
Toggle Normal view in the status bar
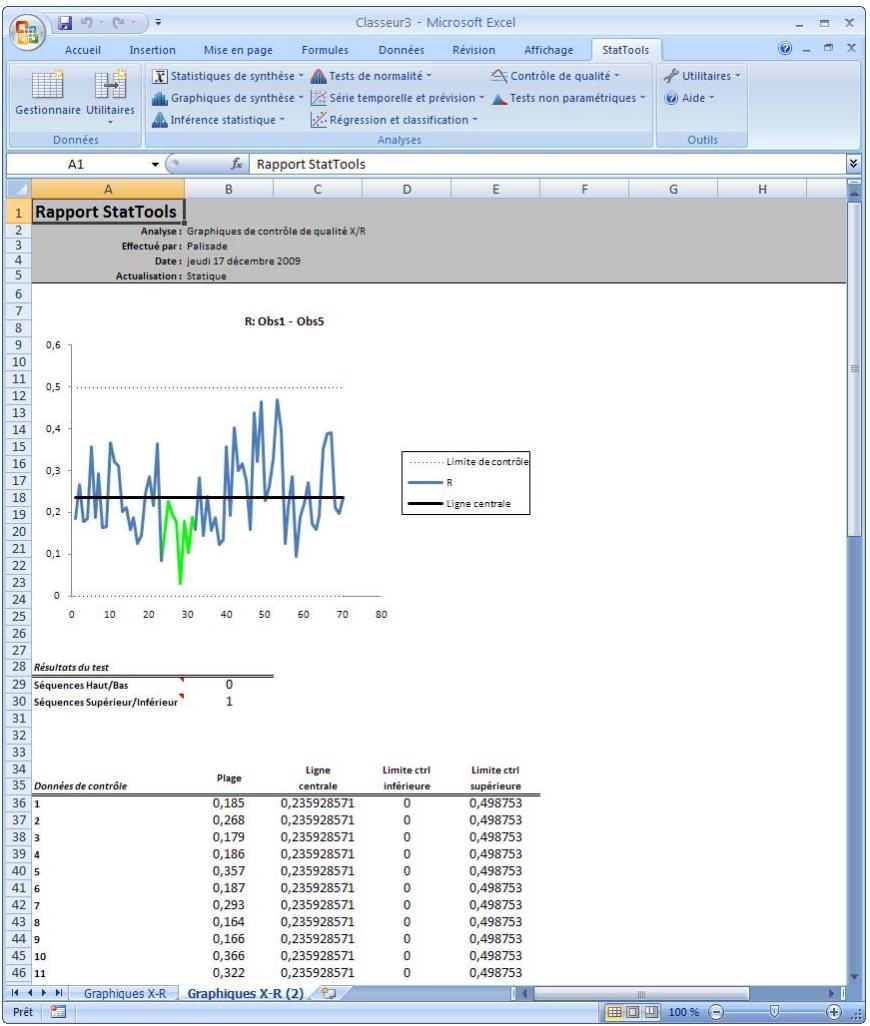coord(615,1012)
